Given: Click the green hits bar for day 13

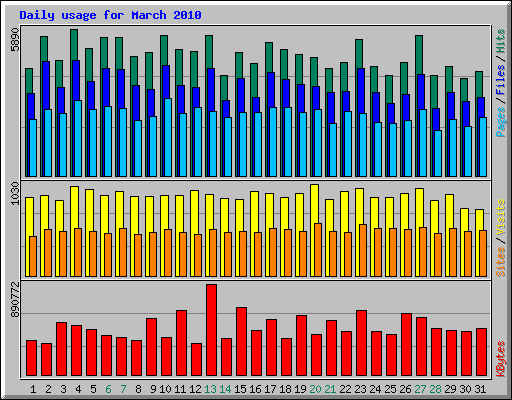Looking at the screenshot, I should click(209, 52).
